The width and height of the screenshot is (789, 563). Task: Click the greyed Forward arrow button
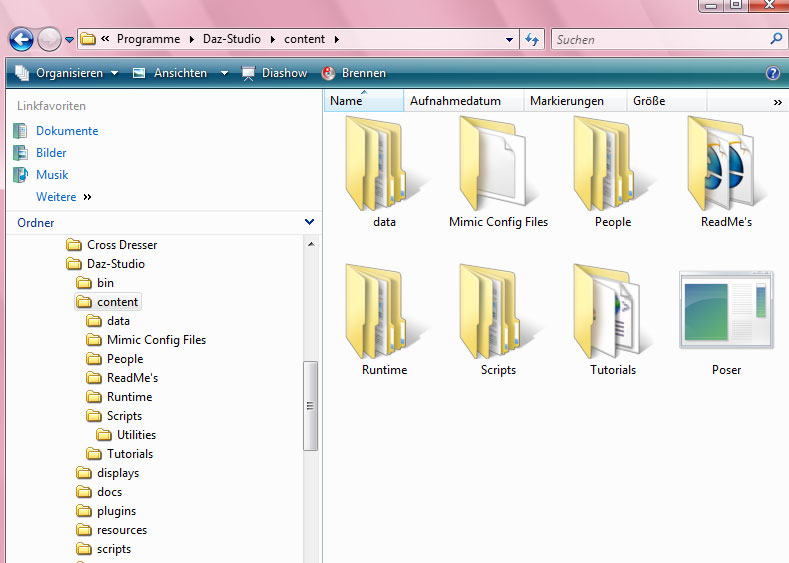point(49,39)
